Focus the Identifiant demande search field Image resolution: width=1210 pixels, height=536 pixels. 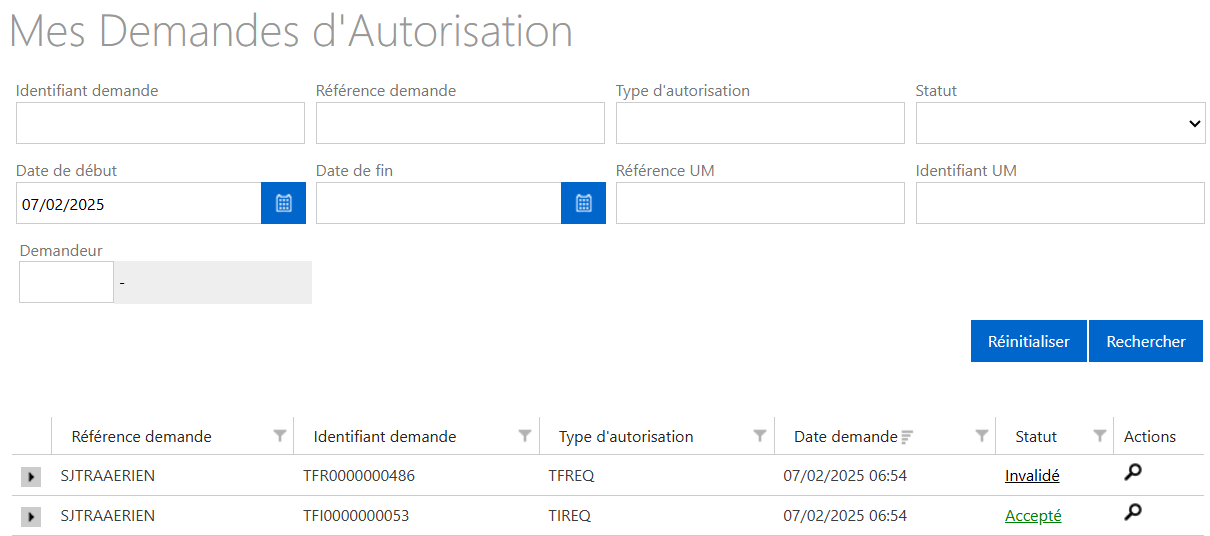(x=160, y=123)
